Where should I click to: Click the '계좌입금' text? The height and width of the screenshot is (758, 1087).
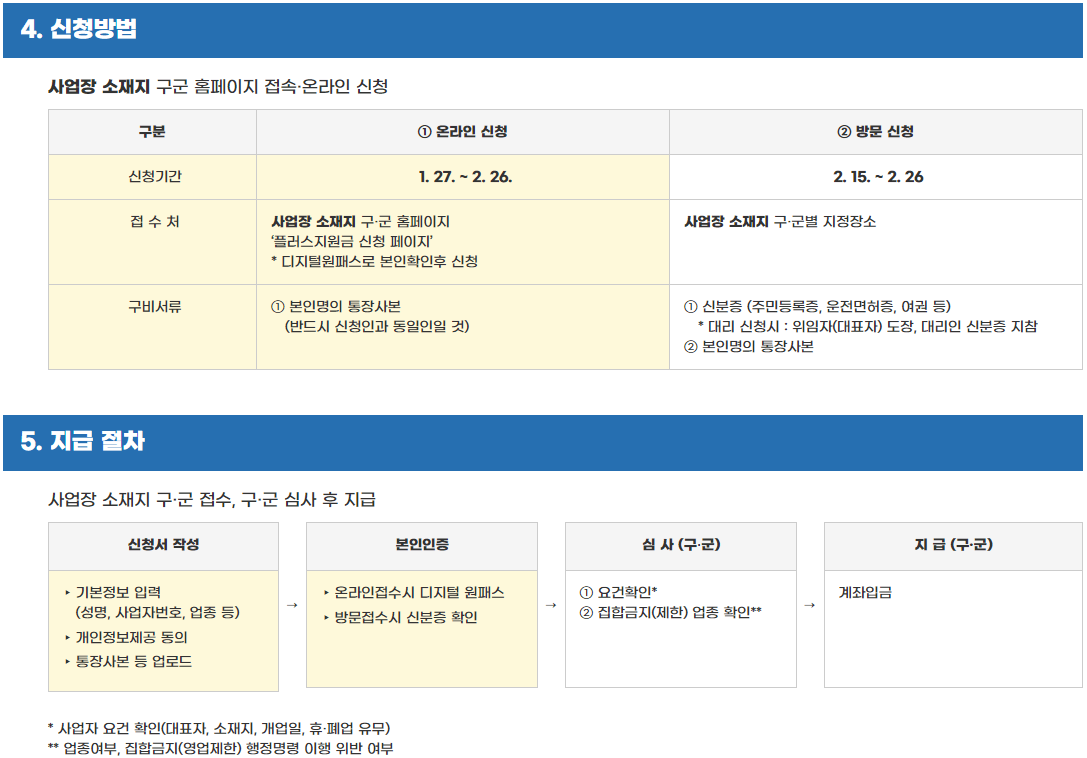point(865,593)
